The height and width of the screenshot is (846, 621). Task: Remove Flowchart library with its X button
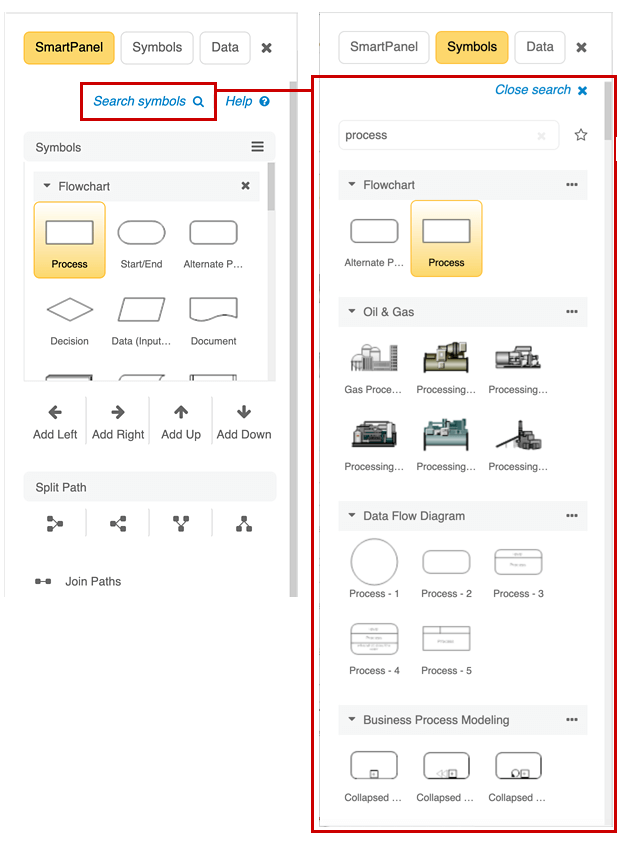point(245,186)
